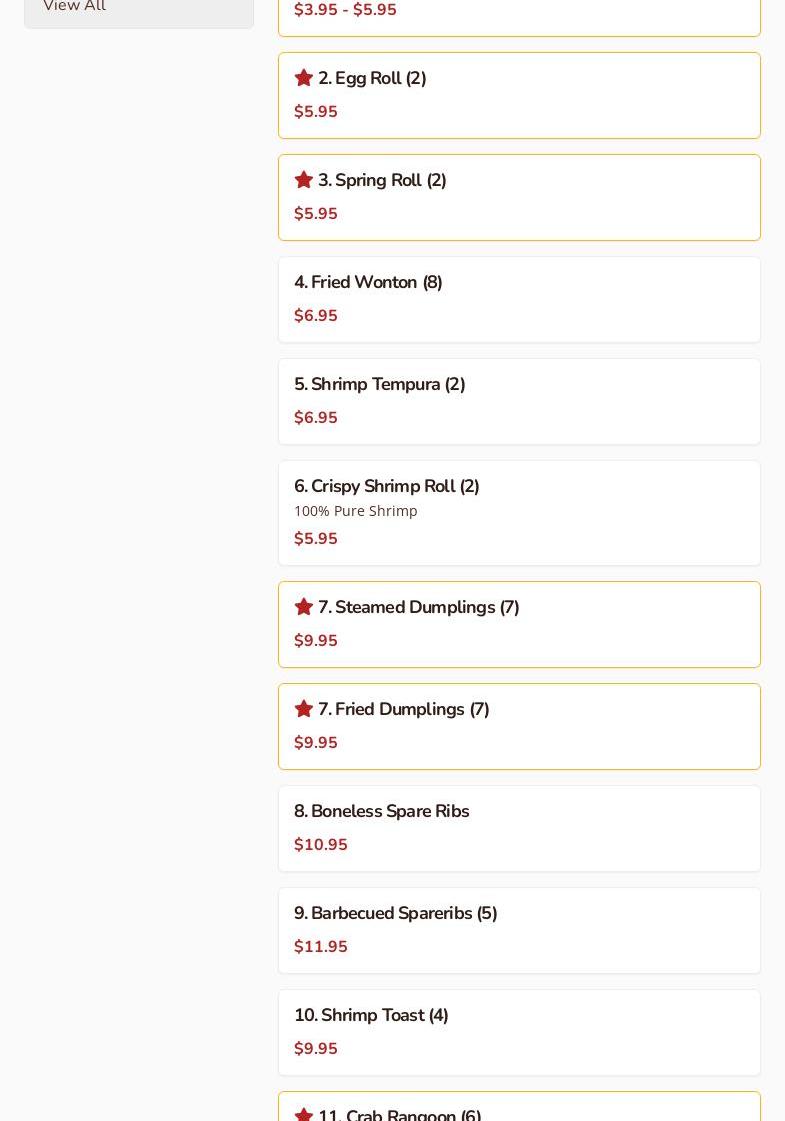The image size is (785, 1121).
Task: Click the $10.95 Boneless Spare Ribs price
Action: tap(321, 845)
